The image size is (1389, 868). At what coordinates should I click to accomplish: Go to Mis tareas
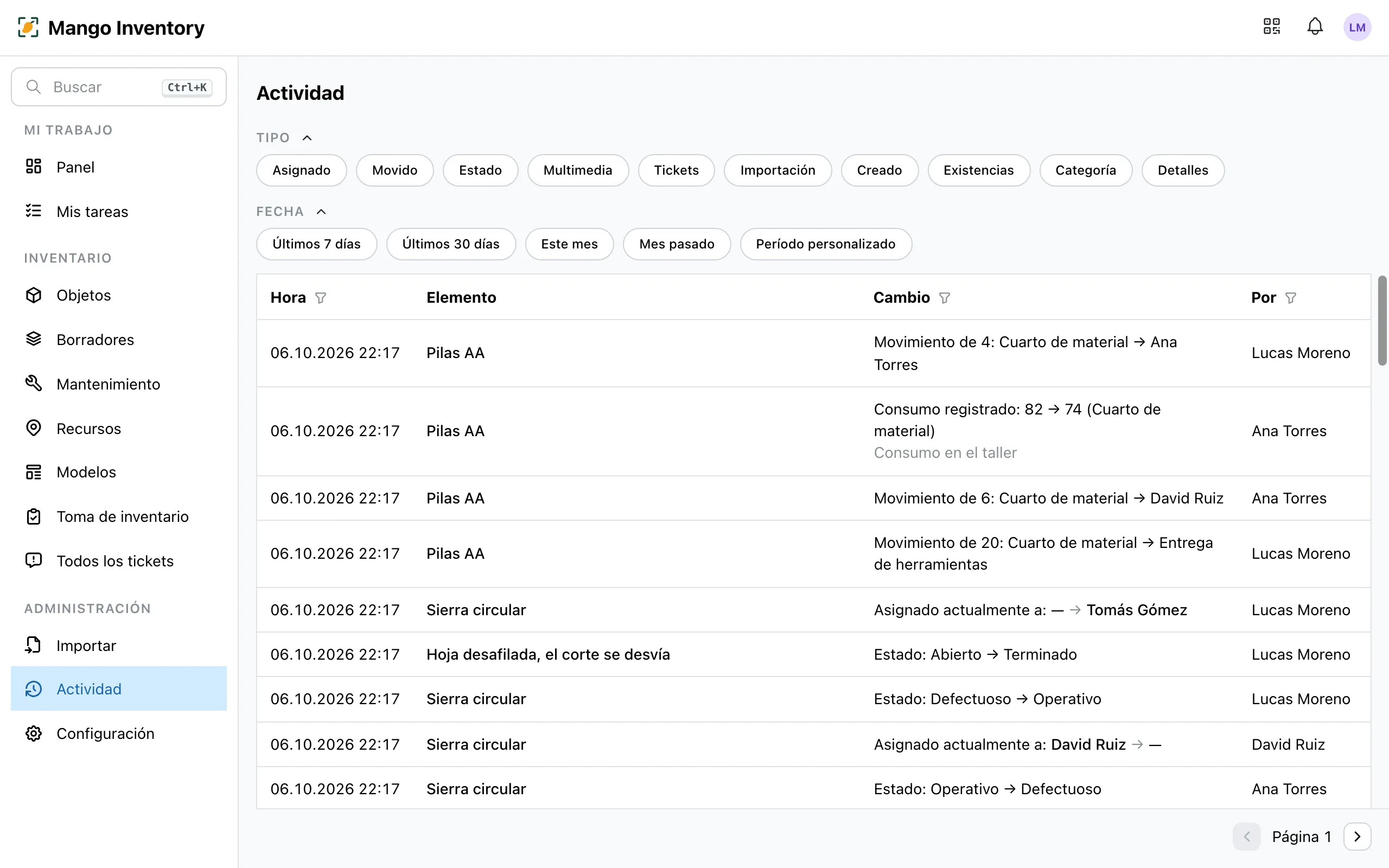pos(119,211)
